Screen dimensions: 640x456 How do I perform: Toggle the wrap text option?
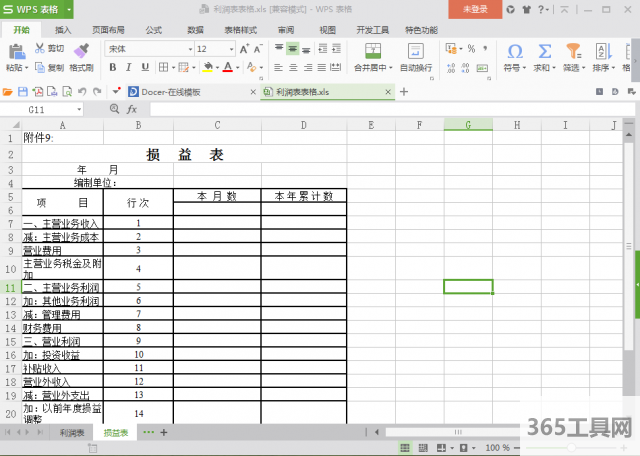(x=415, y=49)
